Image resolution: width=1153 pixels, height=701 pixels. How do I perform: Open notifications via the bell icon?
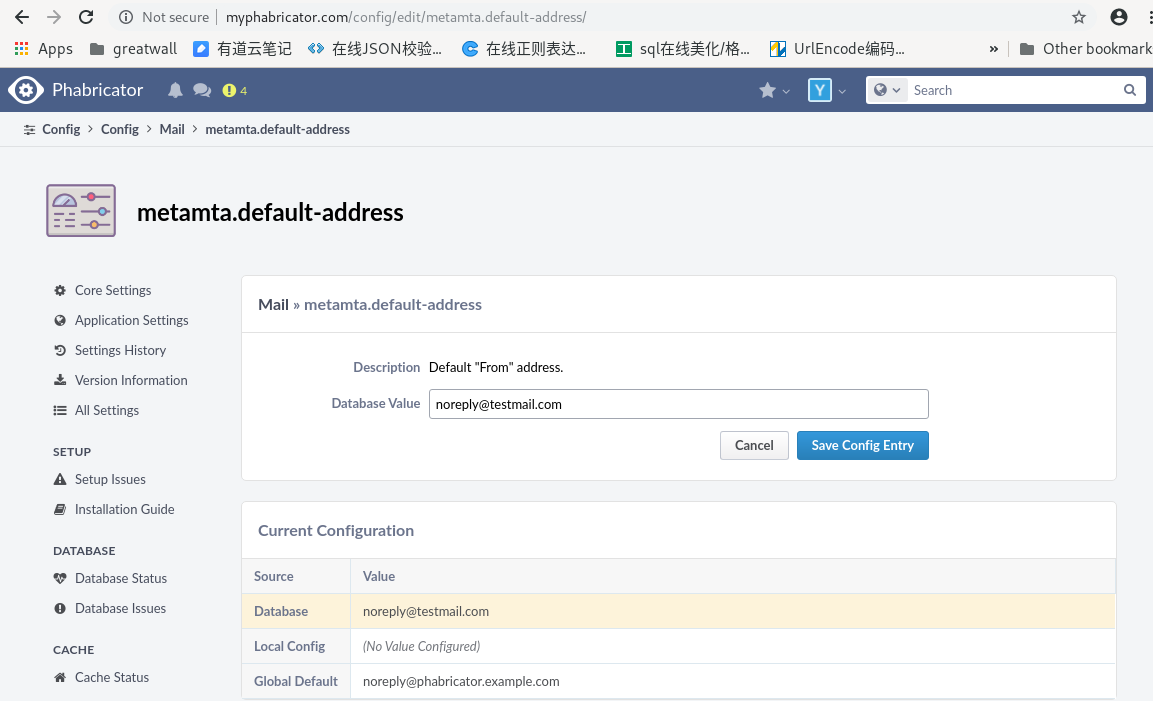[175, 90]
